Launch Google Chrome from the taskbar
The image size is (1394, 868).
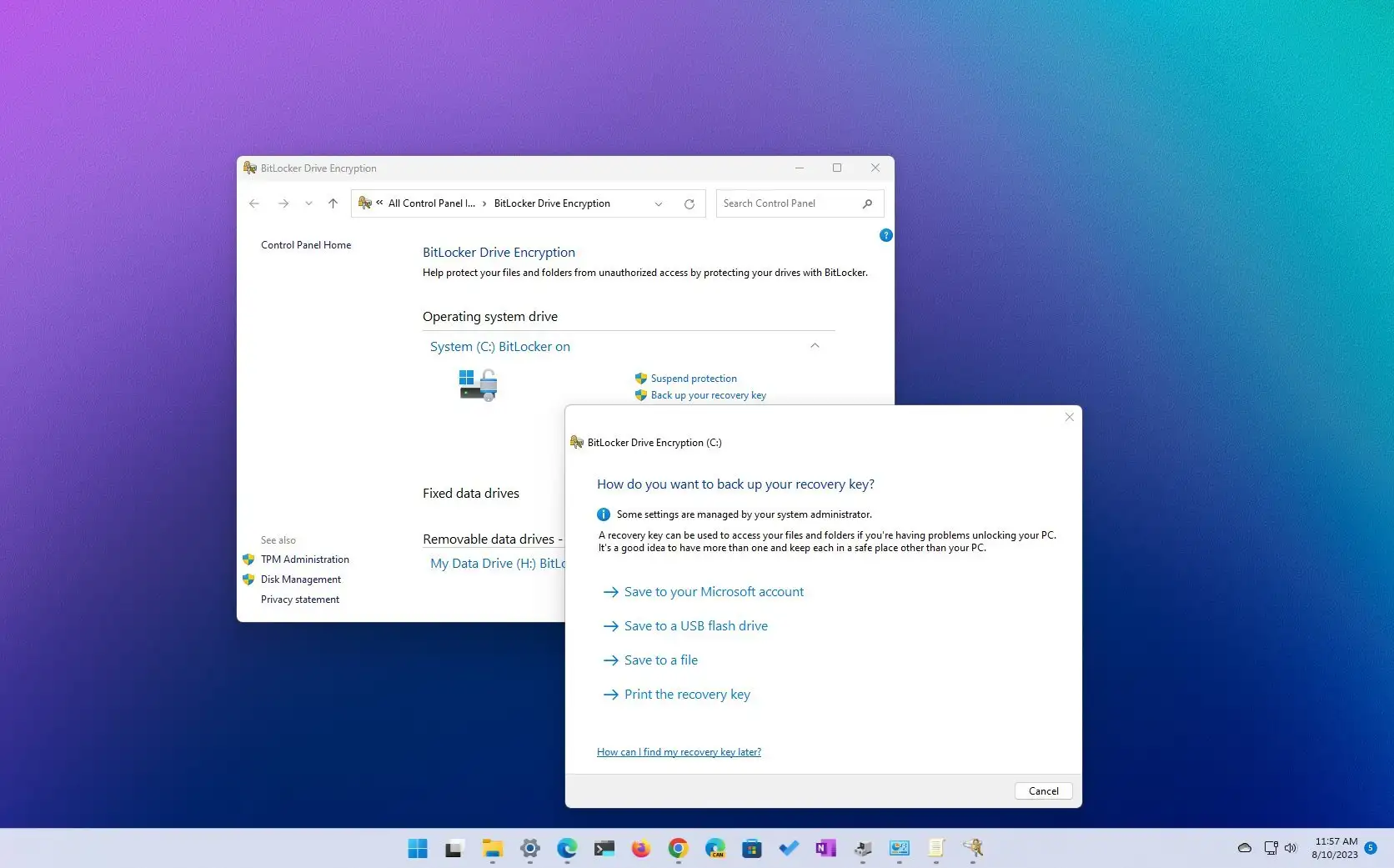[679, 849]
